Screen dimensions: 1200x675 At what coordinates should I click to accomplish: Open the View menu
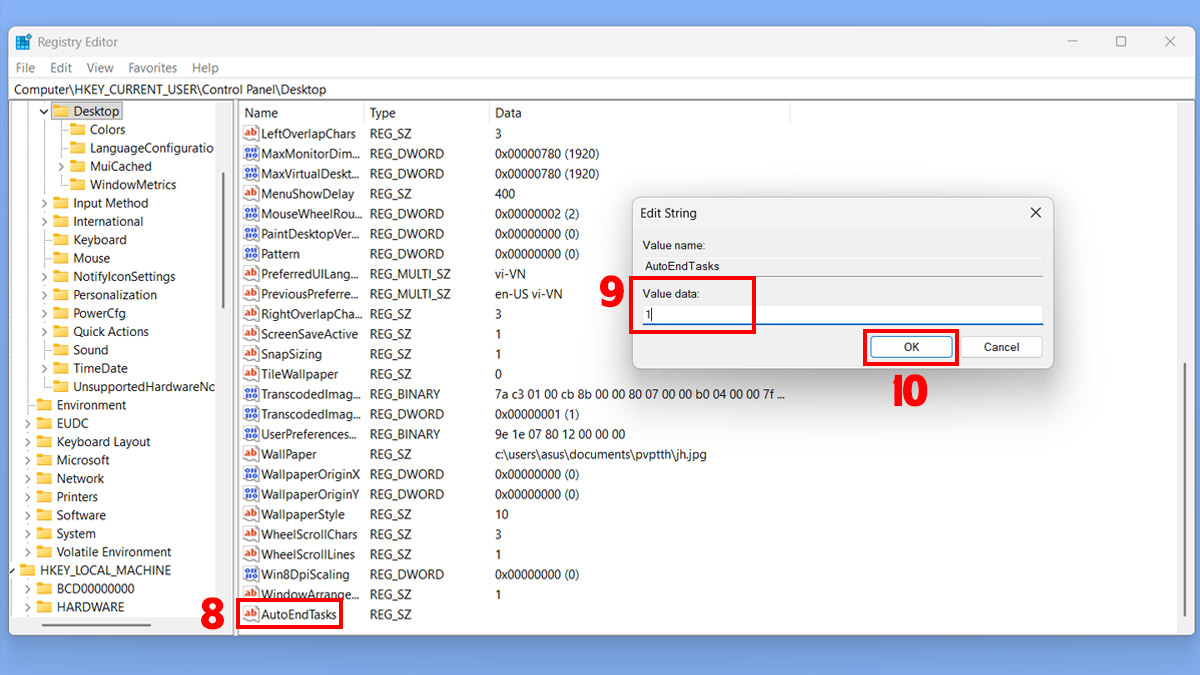pos(100,68)
